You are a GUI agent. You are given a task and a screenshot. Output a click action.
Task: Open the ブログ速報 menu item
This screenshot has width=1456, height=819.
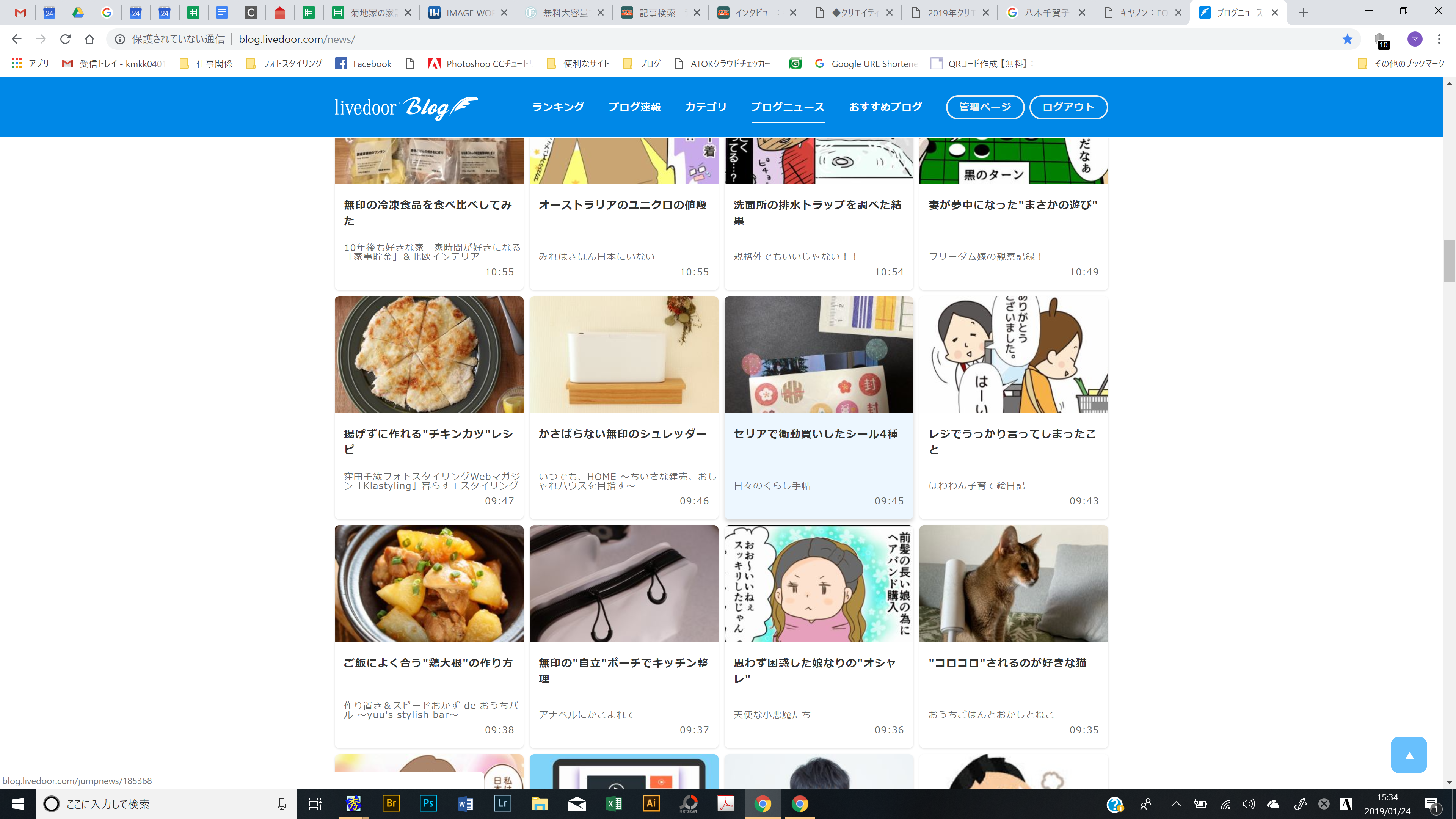click(x=634, y=107)
